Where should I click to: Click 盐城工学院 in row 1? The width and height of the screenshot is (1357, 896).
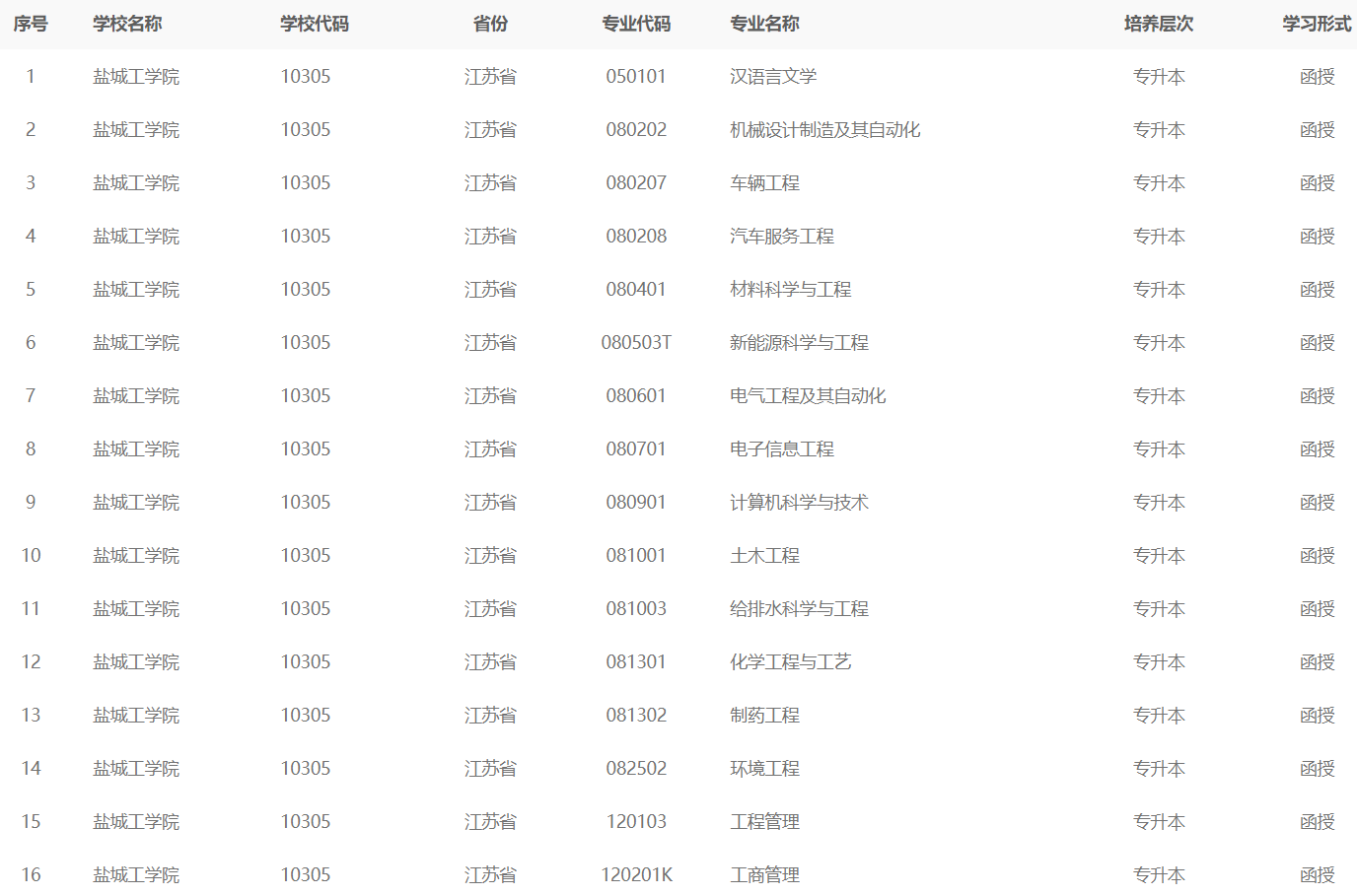coord(136,77)
